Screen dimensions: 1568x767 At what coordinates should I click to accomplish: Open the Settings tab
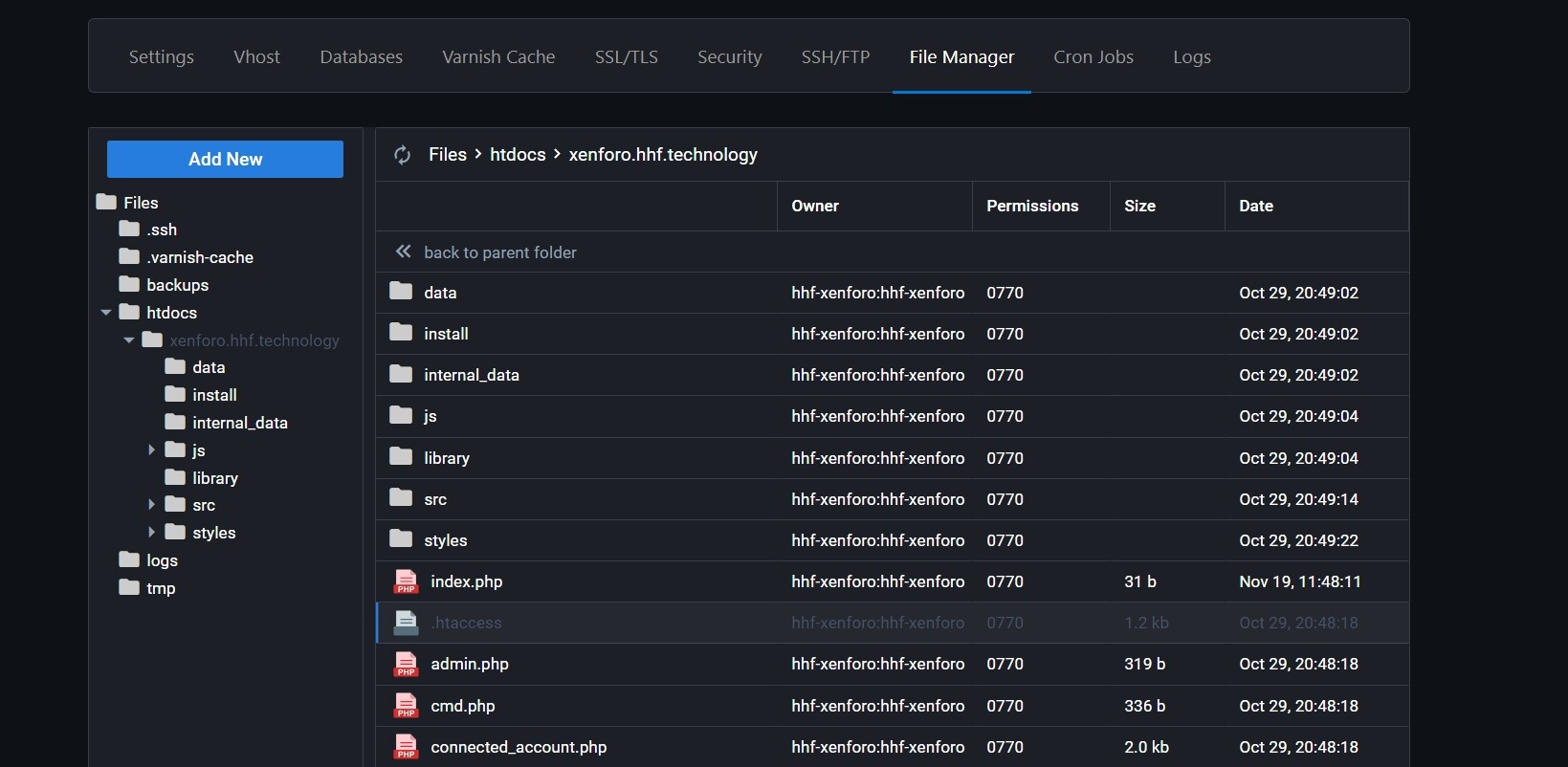162,56
